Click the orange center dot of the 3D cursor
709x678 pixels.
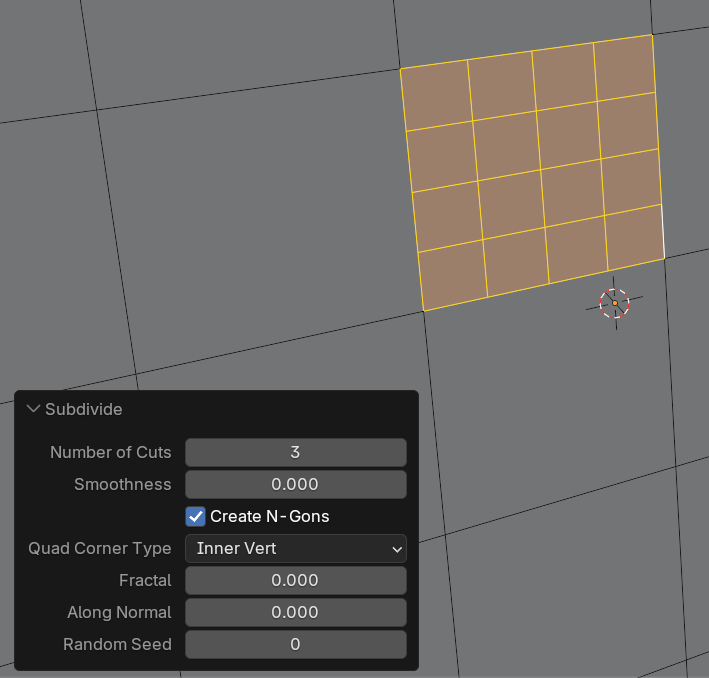[x=614, y=303]
